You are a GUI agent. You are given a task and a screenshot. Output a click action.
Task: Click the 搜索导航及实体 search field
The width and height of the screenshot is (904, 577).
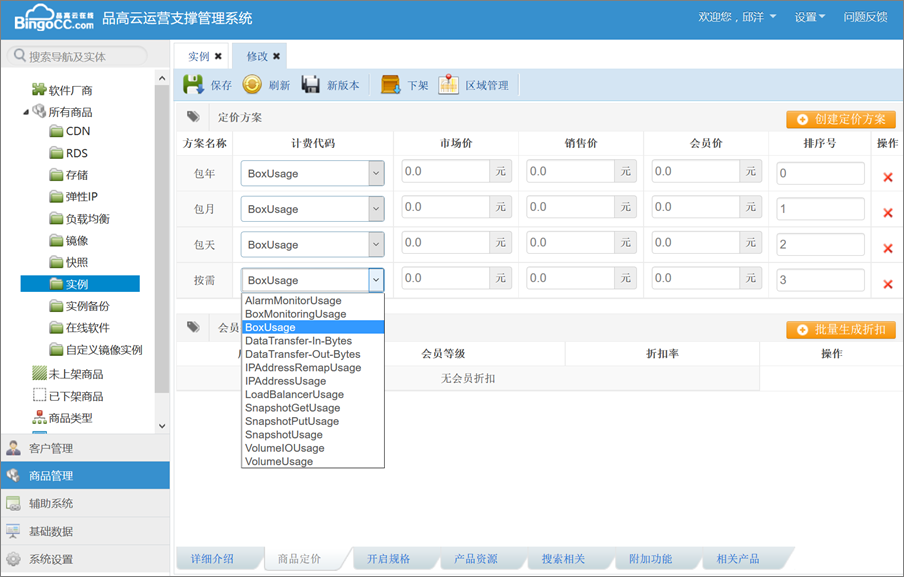coord(77,56)
